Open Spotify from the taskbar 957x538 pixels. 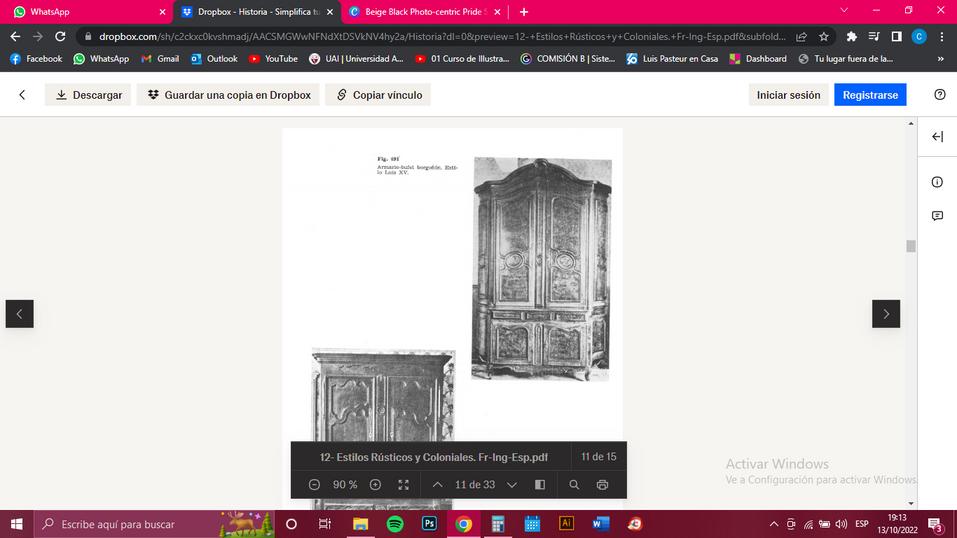(395, 524)
